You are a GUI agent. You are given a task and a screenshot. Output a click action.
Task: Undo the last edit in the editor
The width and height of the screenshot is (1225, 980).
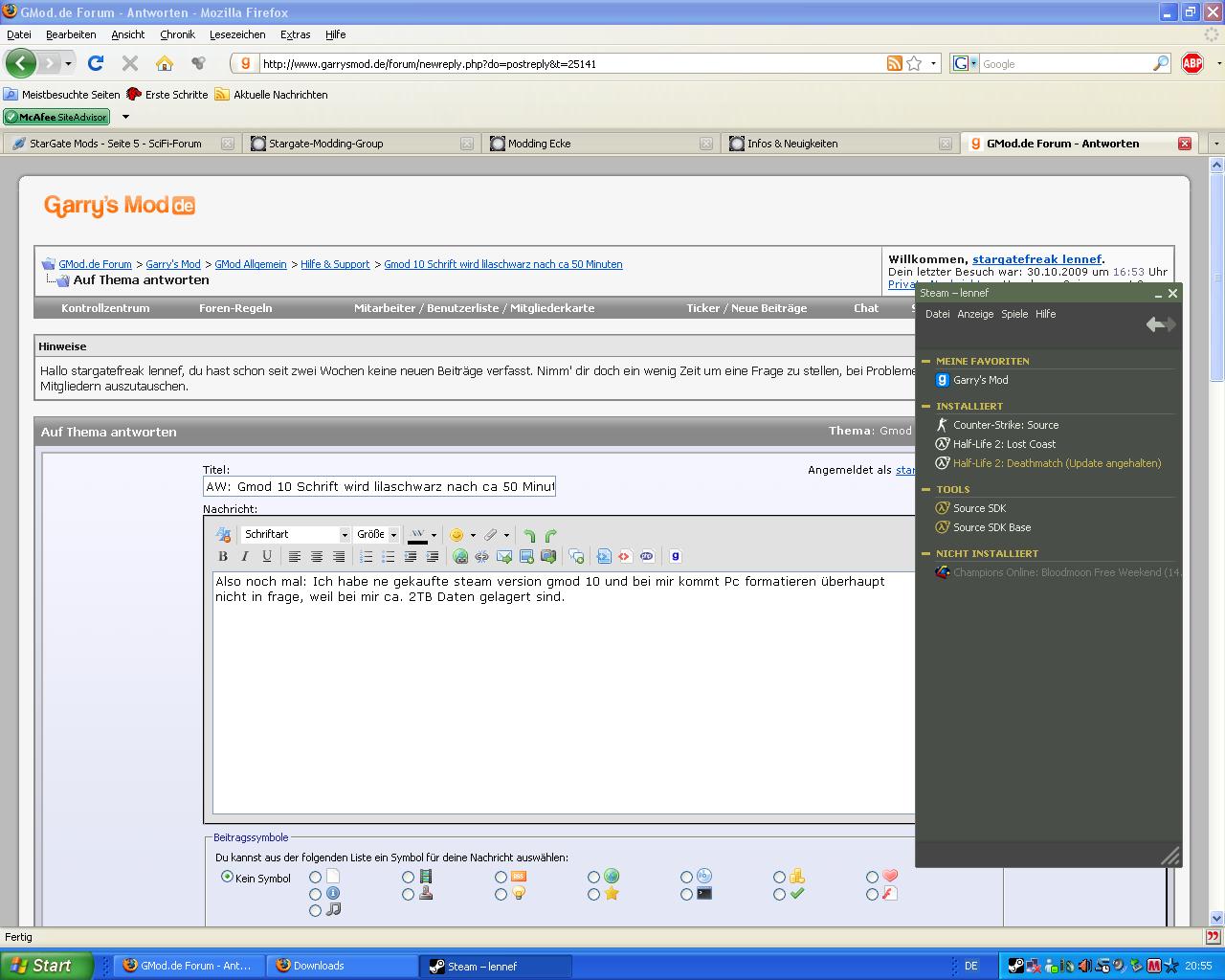point(529,535)
